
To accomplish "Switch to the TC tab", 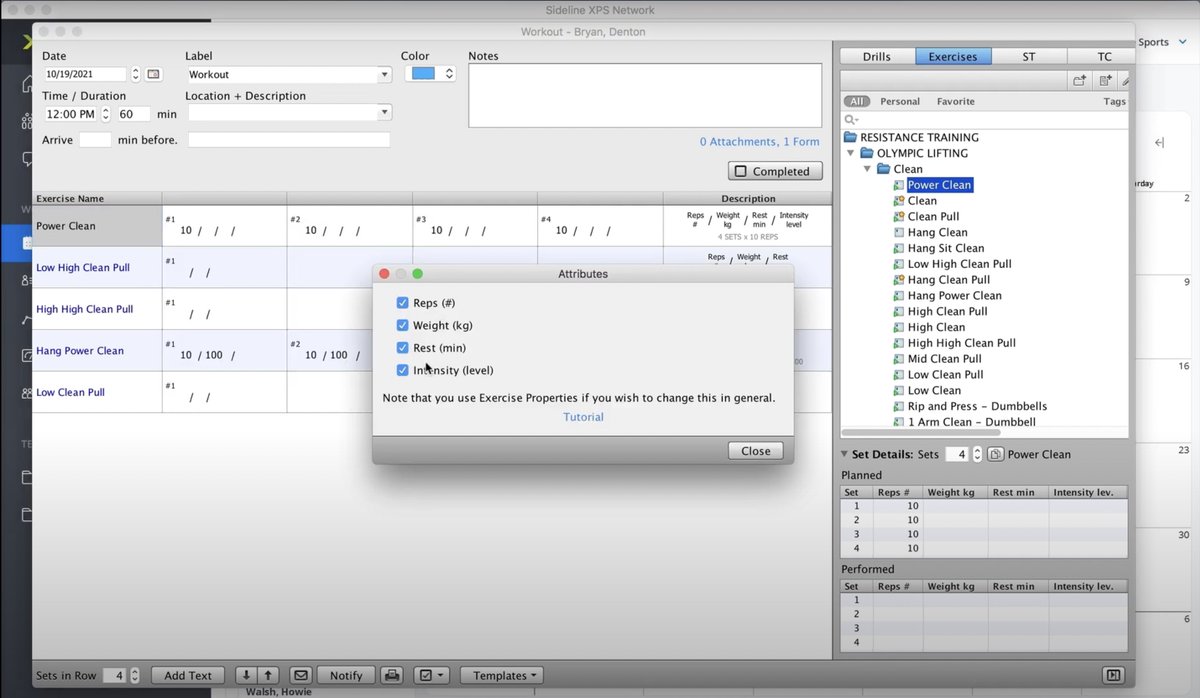I will (1103, 56).
